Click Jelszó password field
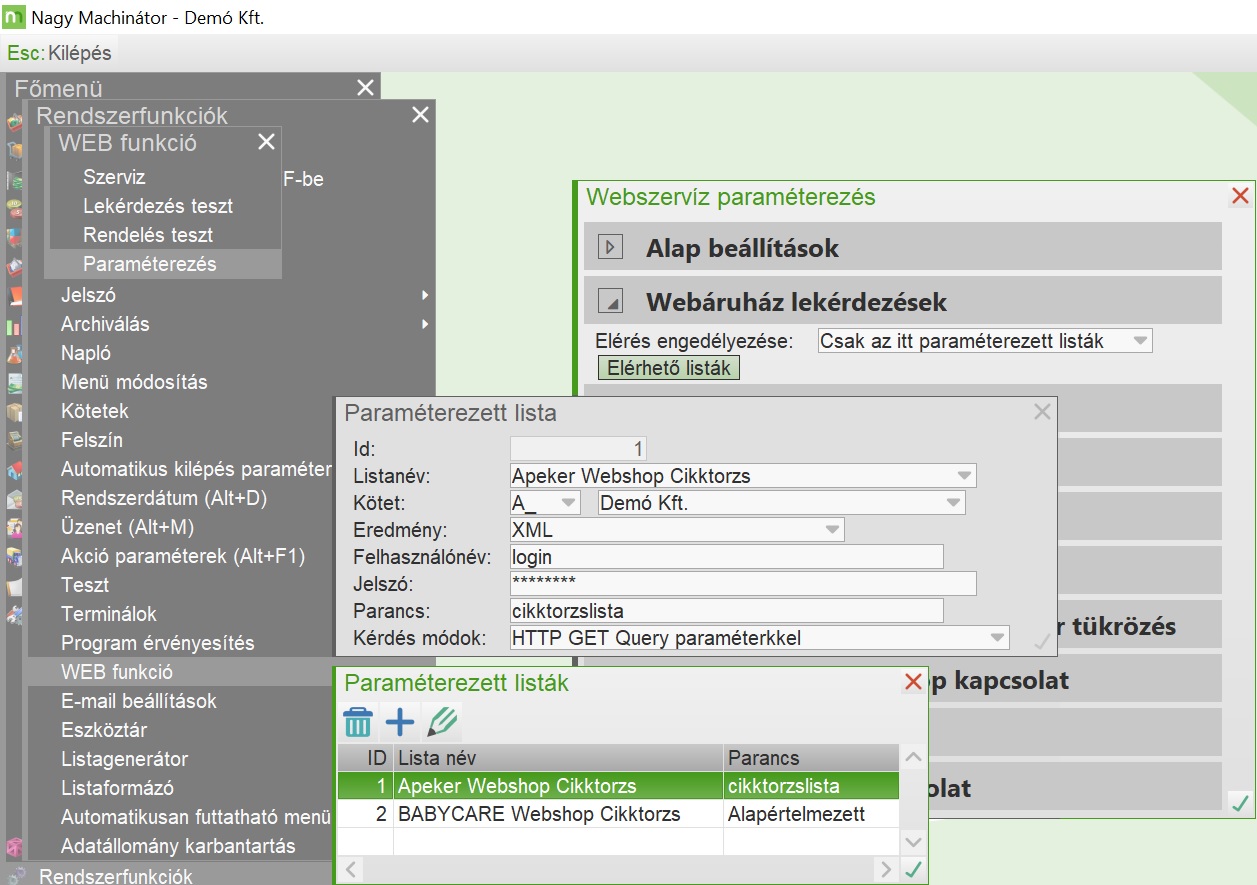Image resolution: width=1257 pixels, height=885 pixels. click(x=743, y=584)
